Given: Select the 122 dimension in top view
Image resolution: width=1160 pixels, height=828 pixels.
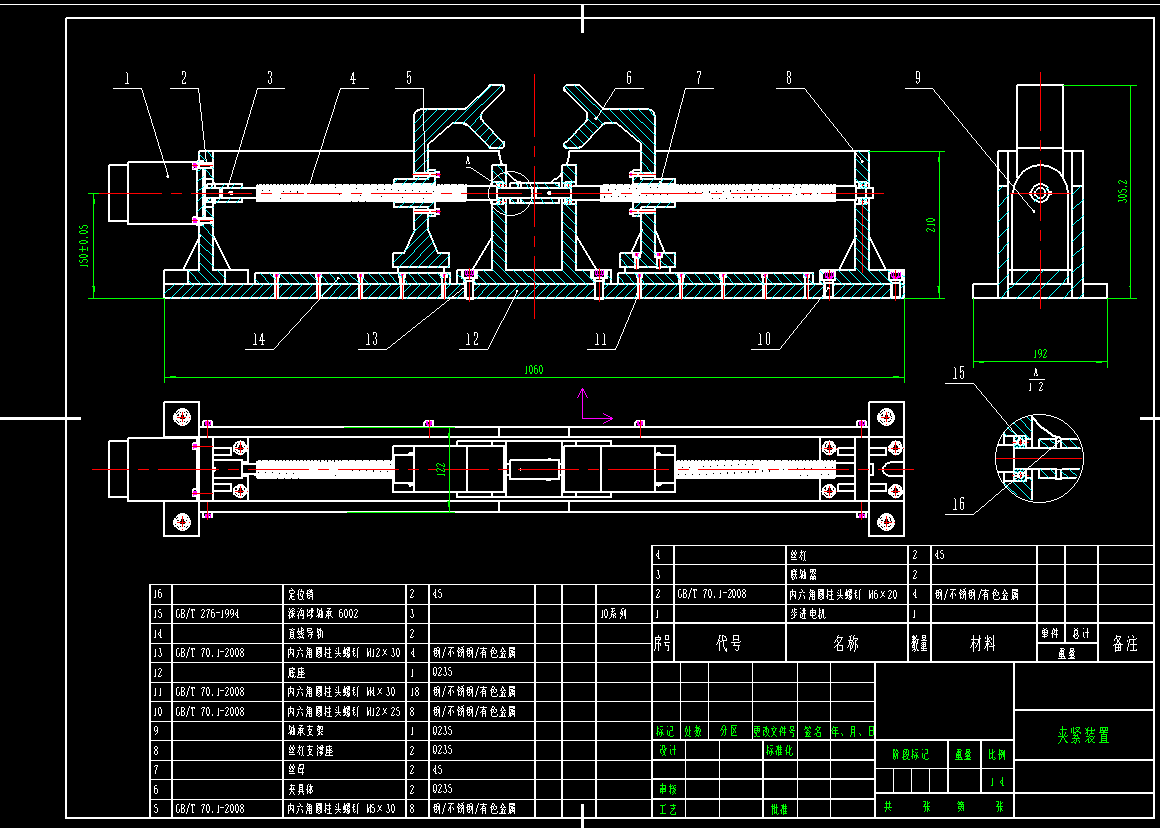Looking at the screenshot, I should pyautogui.click(x=441, y=469).
